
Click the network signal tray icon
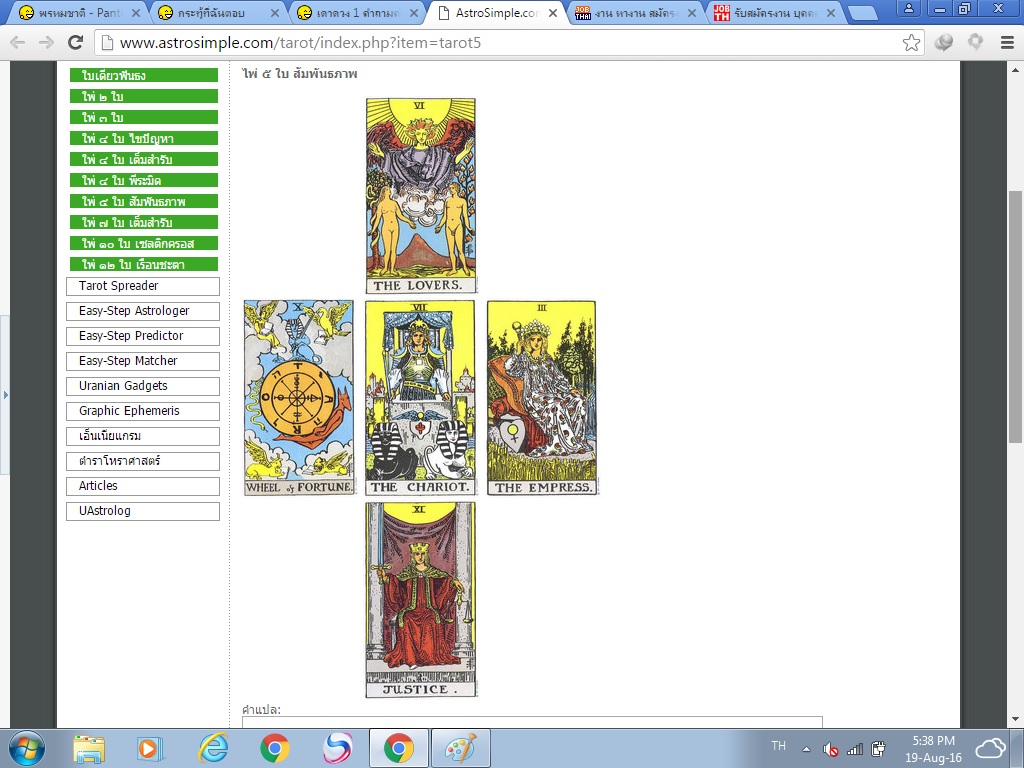click(x=854, y=749)
